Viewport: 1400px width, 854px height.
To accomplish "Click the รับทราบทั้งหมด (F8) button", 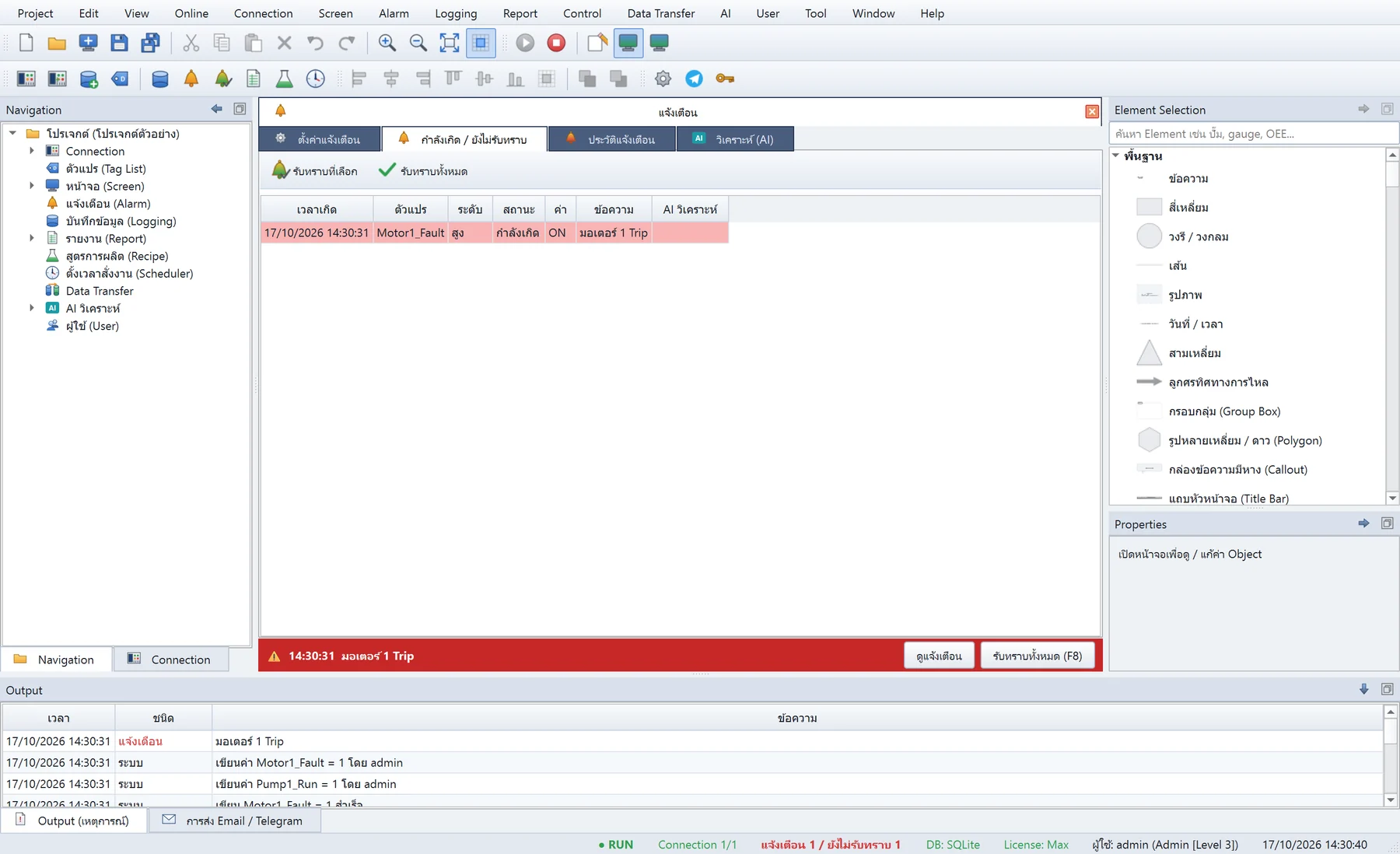I will [1037, 656].
